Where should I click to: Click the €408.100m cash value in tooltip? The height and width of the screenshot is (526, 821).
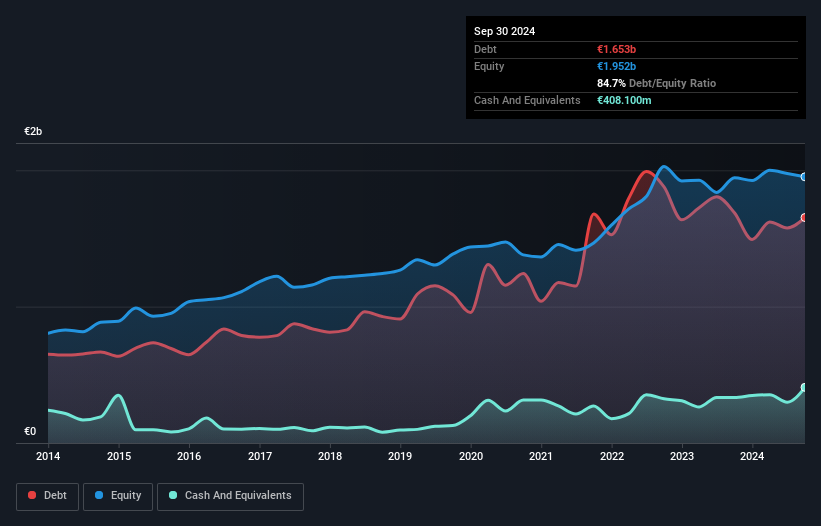624,100
